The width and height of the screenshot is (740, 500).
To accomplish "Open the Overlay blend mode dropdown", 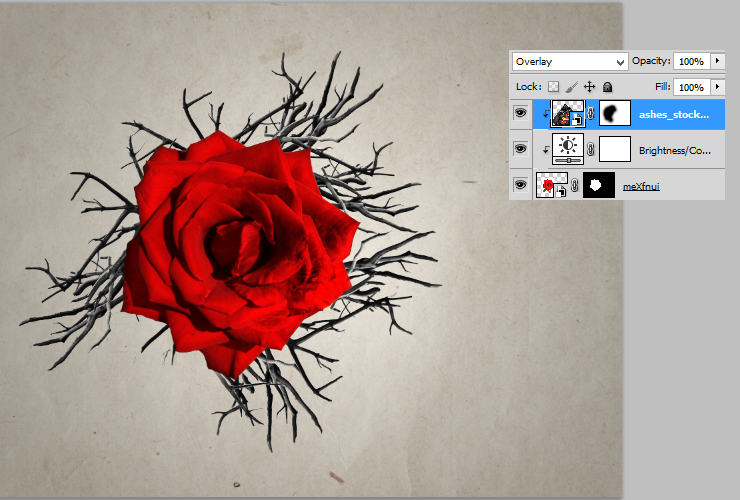I will coord(570,61).
